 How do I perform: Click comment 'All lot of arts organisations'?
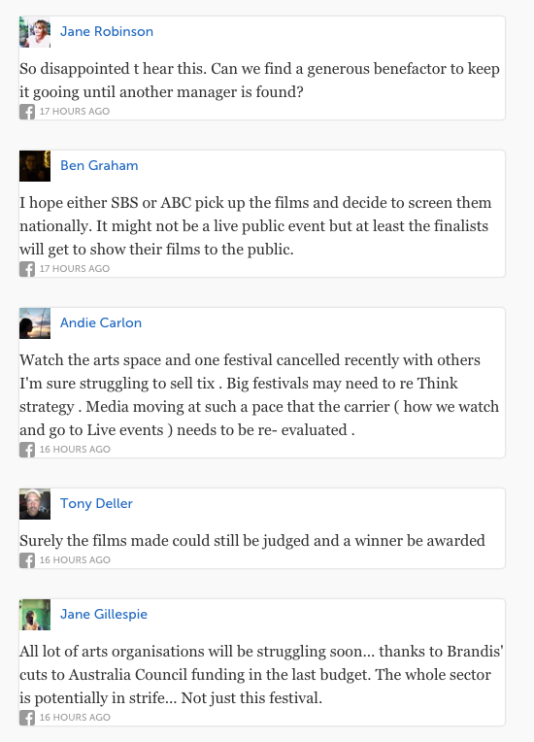tap(261, 675)
